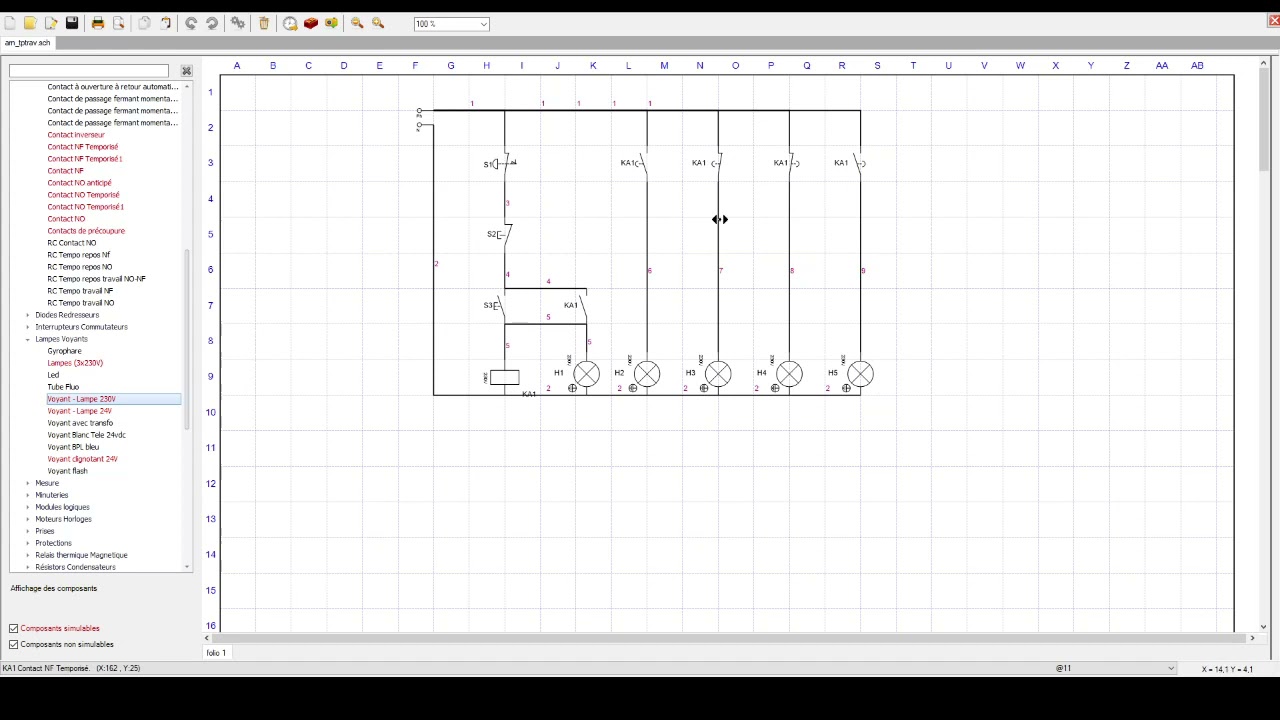Screen dimensions: 1280x720
Task: Select Led in component list
Action: click(x=53, y=375)
